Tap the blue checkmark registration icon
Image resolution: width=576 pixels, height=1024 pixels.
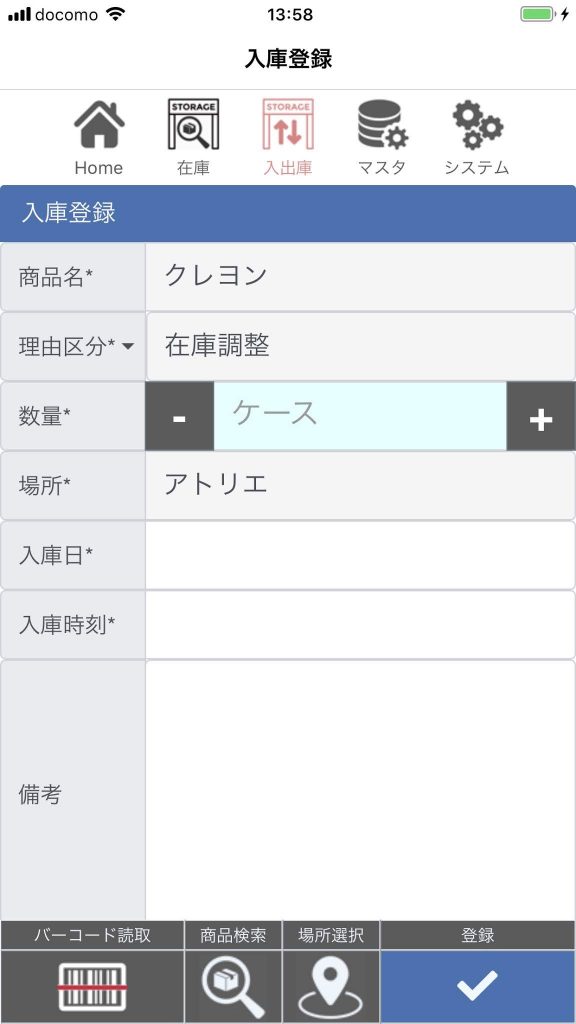(x=475, y=985)
